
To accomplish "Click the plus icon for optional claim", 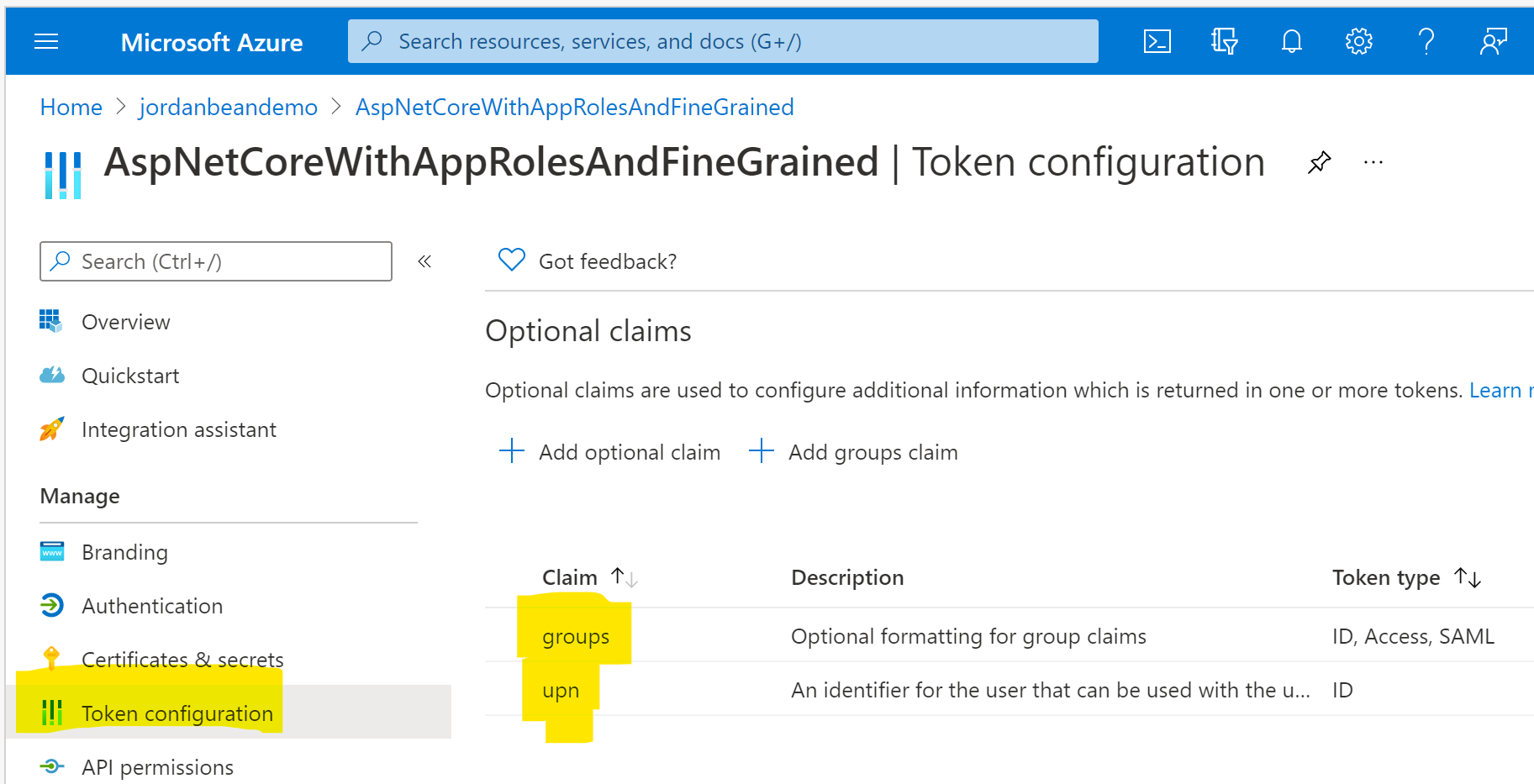I will pyautogui.click(x=511, y=451).
